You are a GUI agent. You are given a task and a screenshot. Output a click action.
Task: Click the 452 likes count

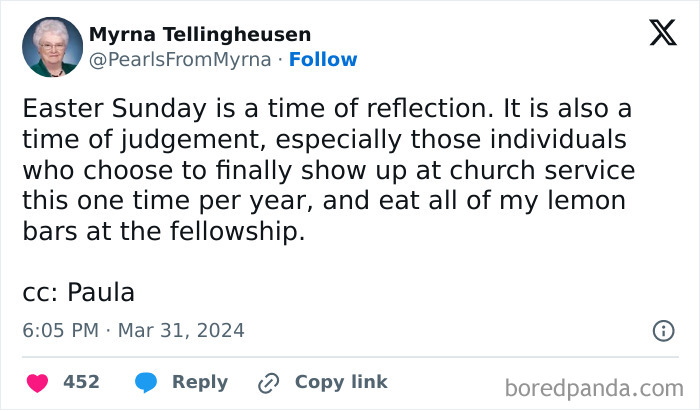(x=81, y=382)
